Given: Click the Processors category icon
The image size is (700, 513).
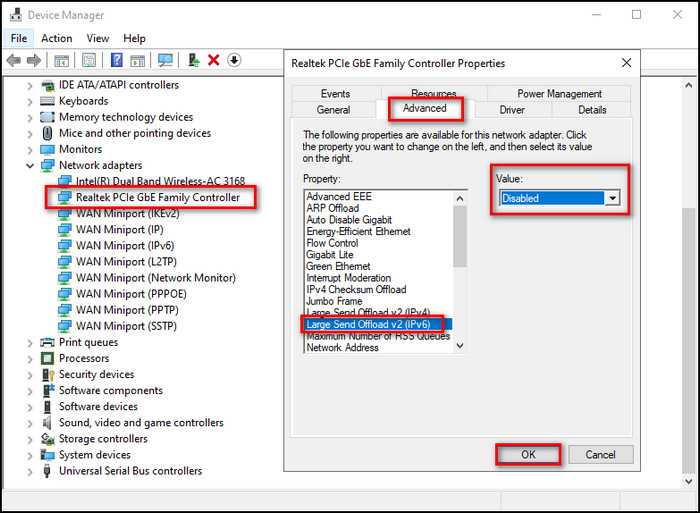Looking at the screenshot, I should pyautogui.click(x=47, y=358).
